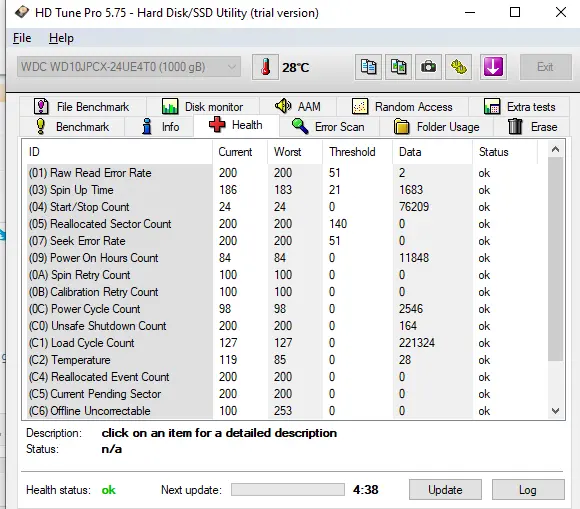Click the Worst column header
Screen dimensions: 580x509
[295, 152]
